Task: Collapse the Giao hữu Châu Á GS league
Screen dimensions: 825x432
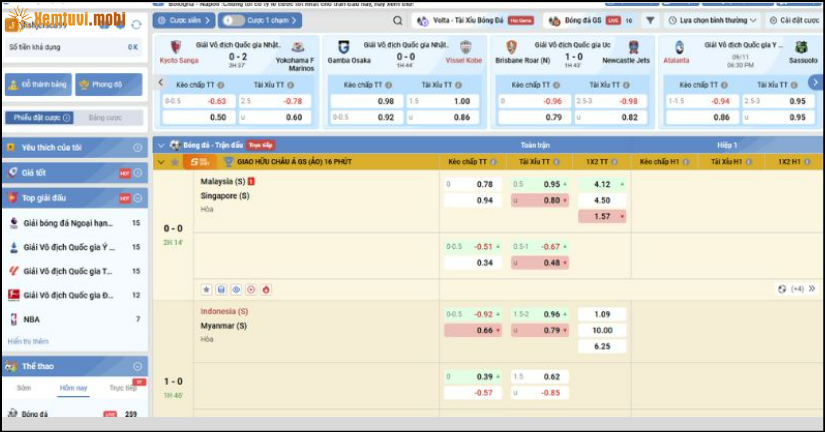Action: pos(161,161)
